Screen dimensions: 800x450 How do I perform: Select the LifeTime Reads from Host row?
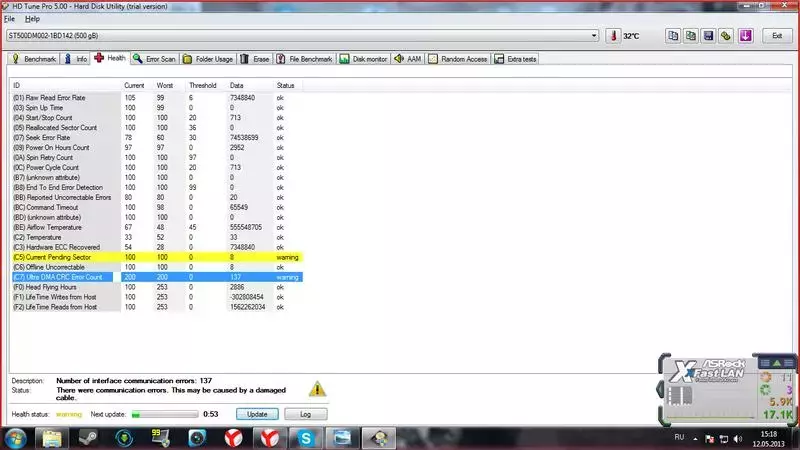[157, 307]
